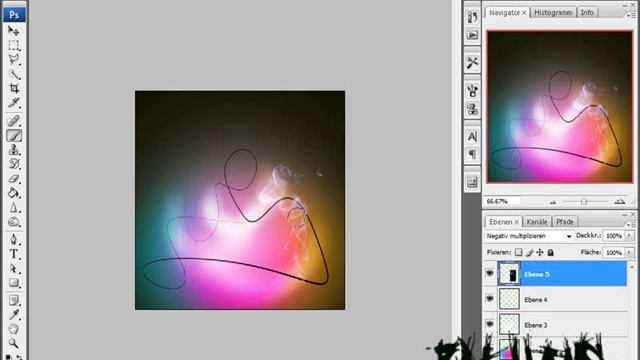The height and width of the screenshot is (360, 640).
Task: Select the Rectangle shape tool
Action: click(14, 283)
